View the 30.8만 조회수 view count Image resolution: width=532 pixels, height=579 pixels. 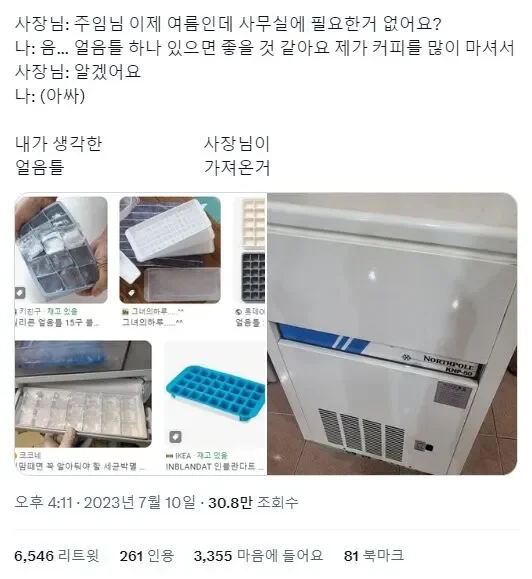[x=253, y=503]
